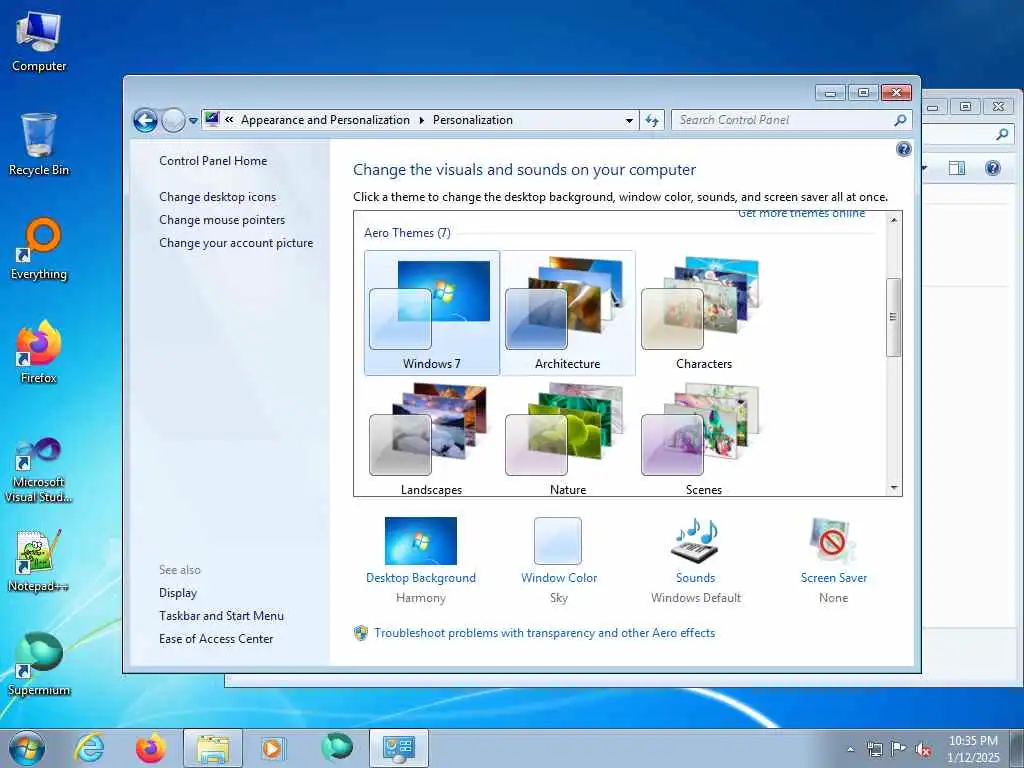The height and width of the screenshot is (768, 1024).
Task: Select the Architecture theme
Action: (568, 313)
